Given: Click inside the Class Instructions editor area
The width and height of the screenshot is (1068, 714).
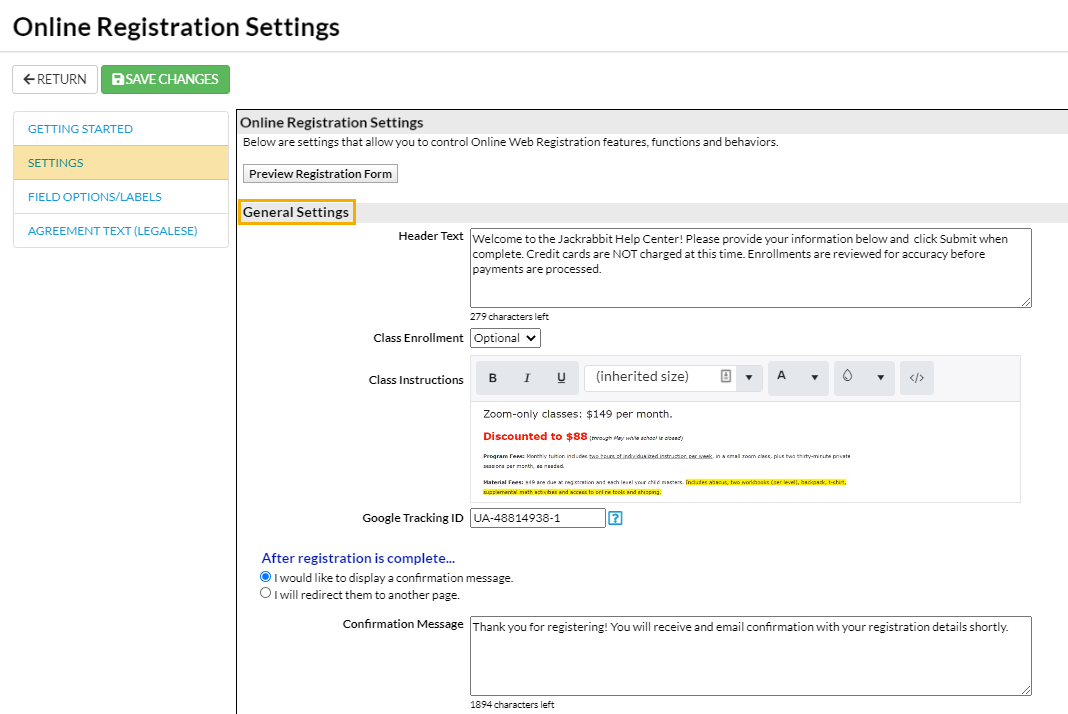Looking at the screenshot, I should pos(745,452).
